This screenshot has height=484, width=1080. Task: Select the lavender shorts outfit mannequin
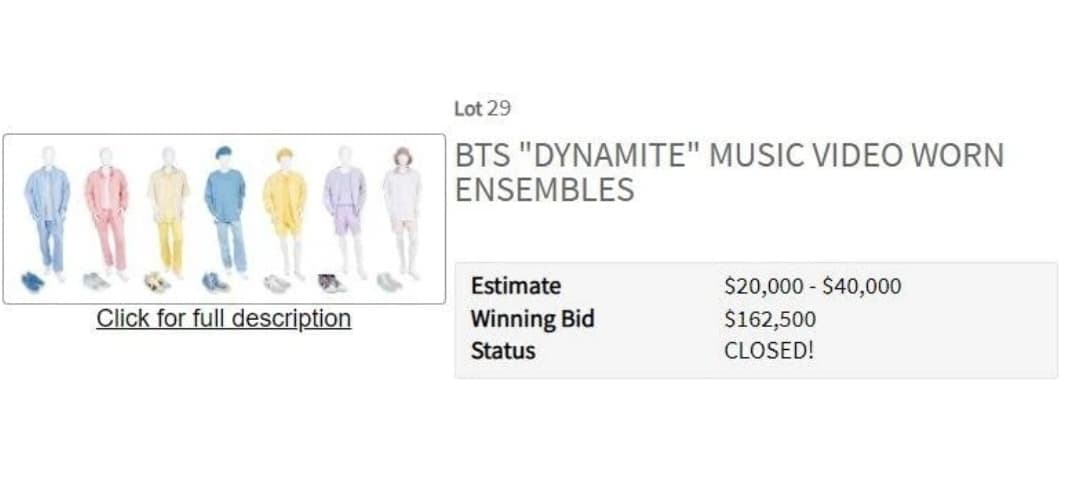(x=345, y=212)
